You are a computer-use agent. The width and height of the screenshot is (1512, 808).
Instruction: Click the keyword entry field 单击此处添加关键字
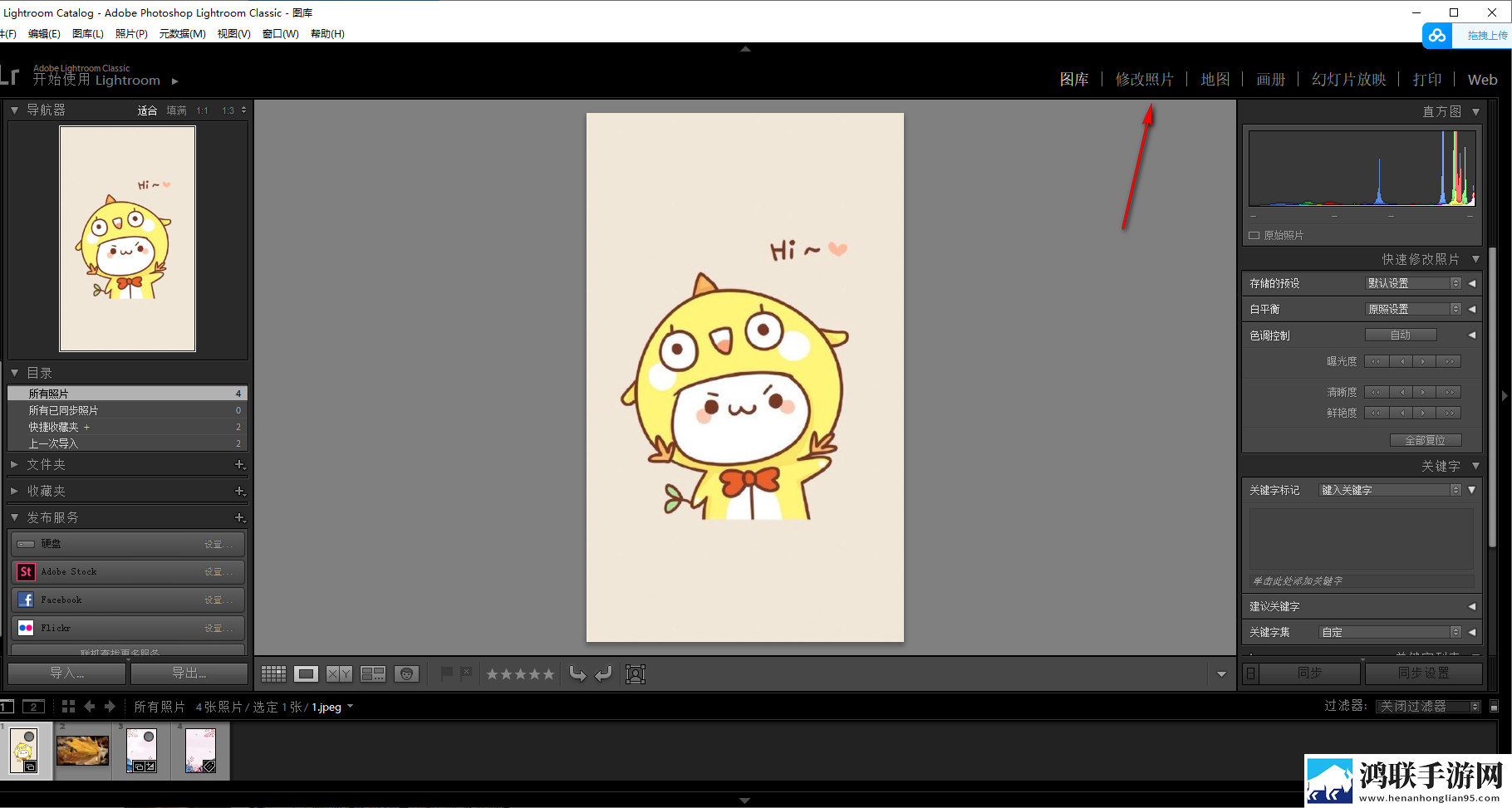1362,581
